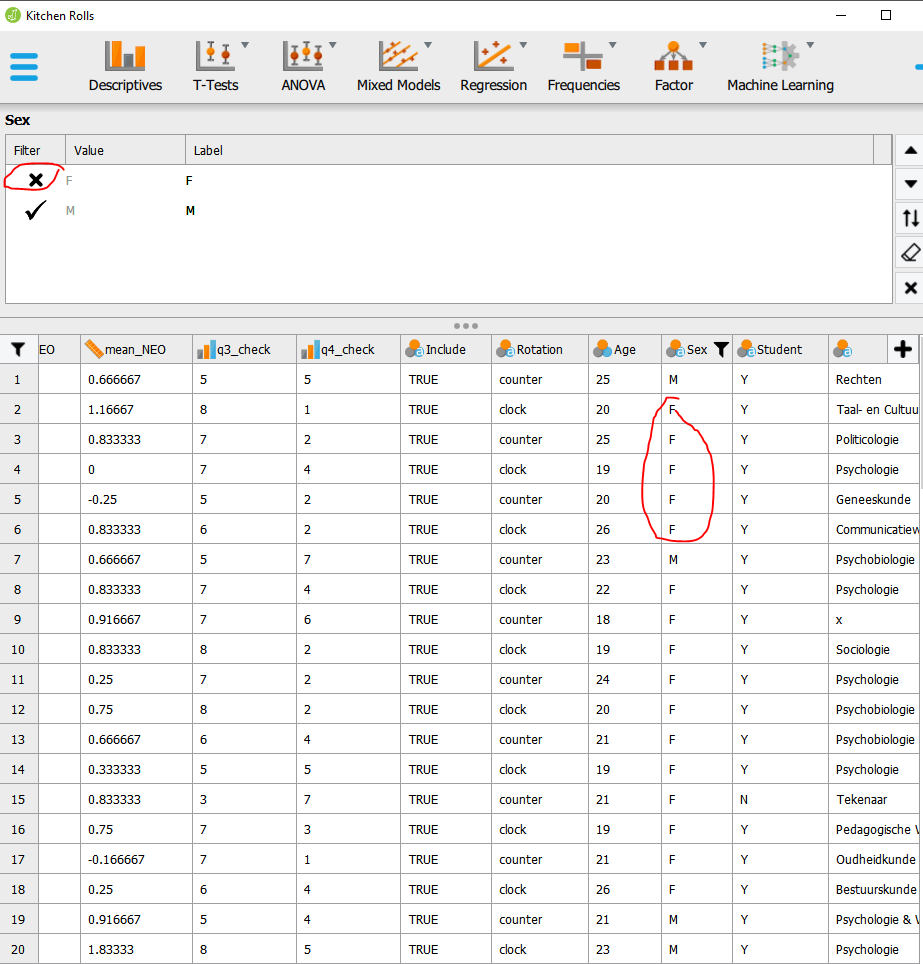Enable the F value by clicking its crossed filter
Viewport: 923px width, 964px height.
coord(34,179)
